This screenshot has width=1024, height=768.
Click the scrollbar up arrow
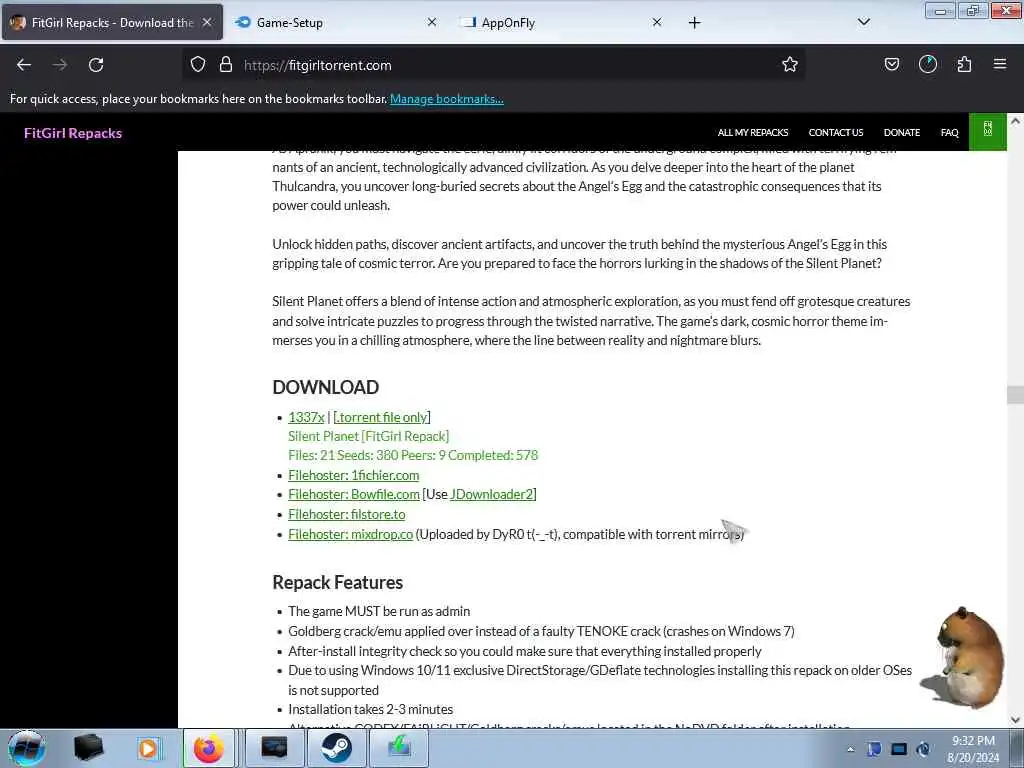[x=1014, y=121]
